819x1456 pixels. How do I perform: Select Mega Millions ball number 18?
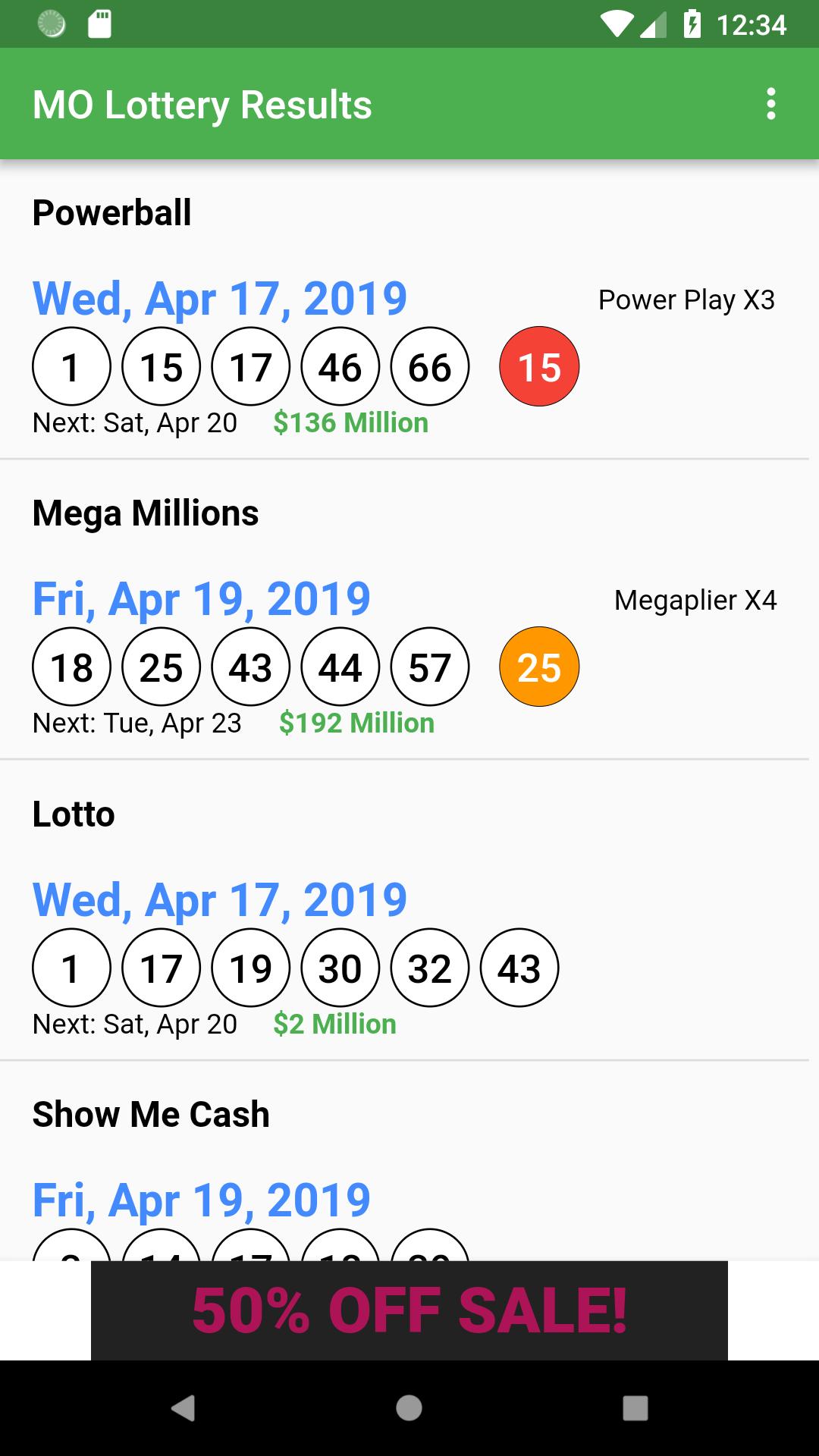[72, 667]
